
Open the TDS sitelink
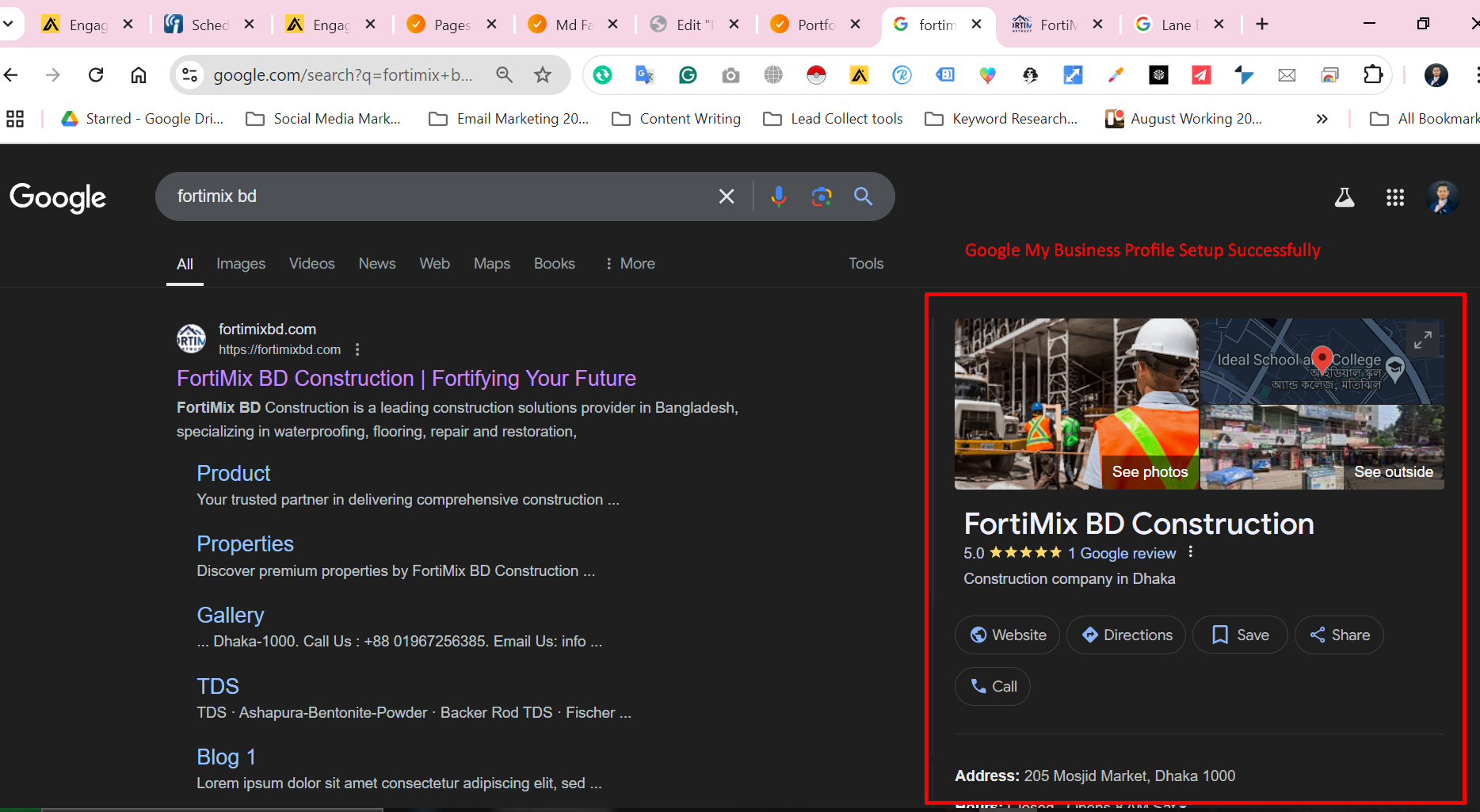218,686
